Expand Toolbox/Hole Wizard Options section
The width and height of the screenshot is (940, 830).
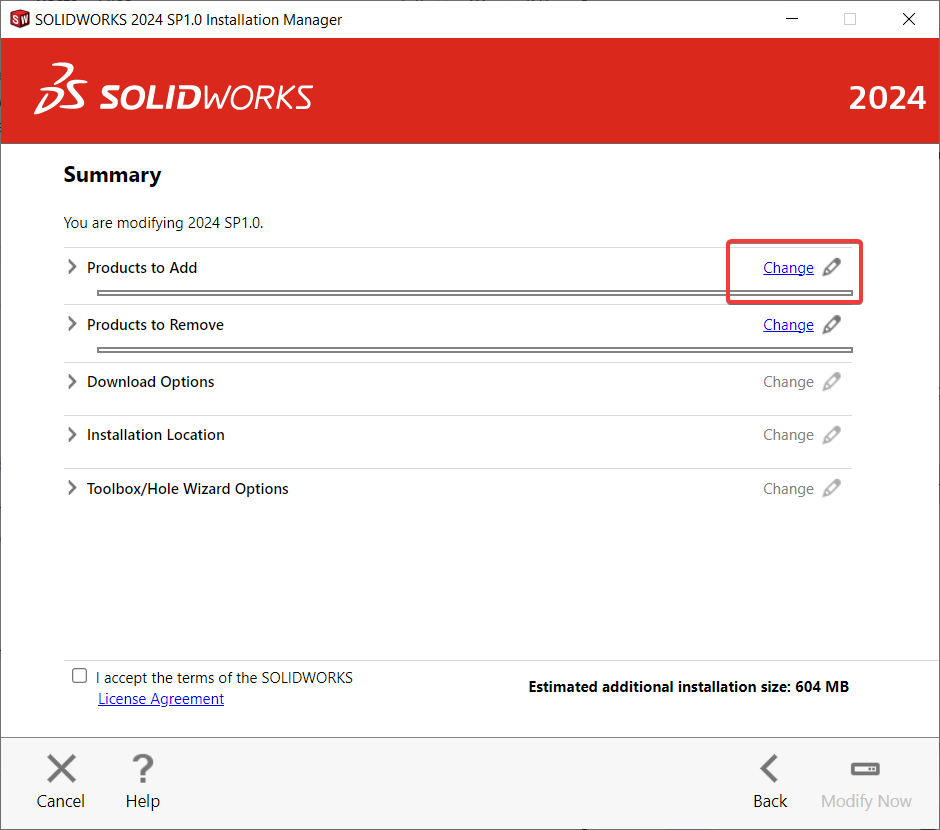pos(72,488)
